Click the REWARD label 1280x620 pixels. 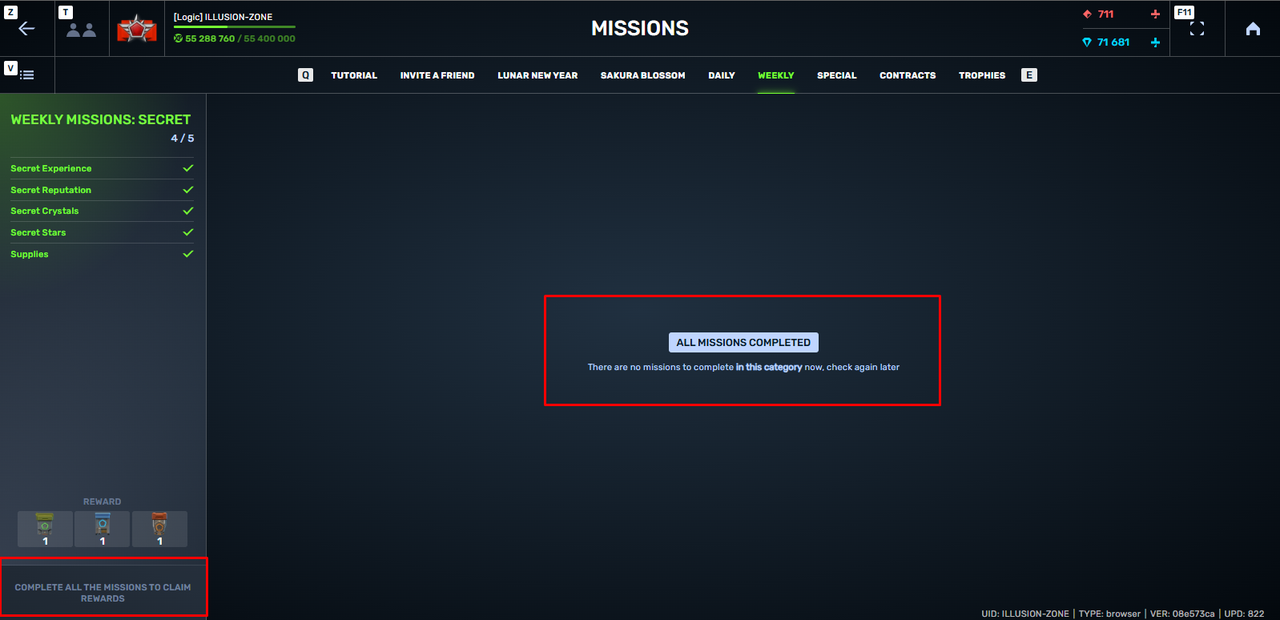(x=102, y=502)
